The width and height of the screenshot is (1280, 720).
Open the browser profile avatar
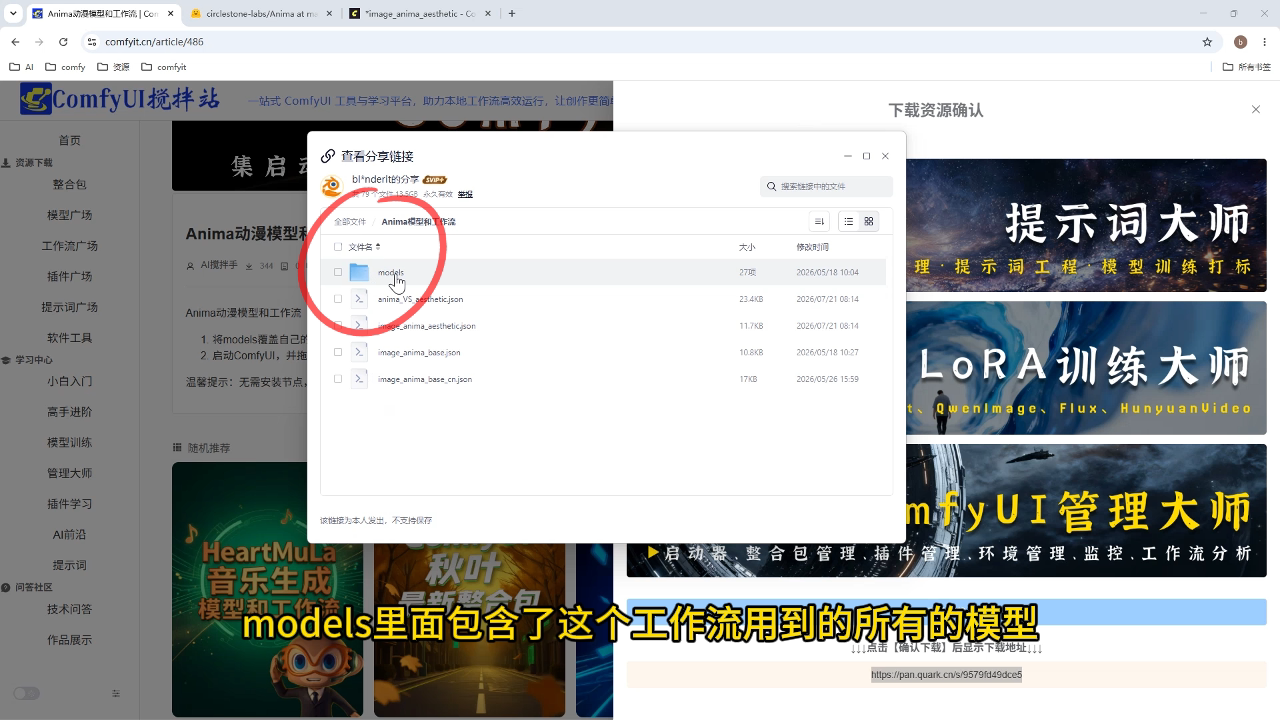[x=1241, y=42]
